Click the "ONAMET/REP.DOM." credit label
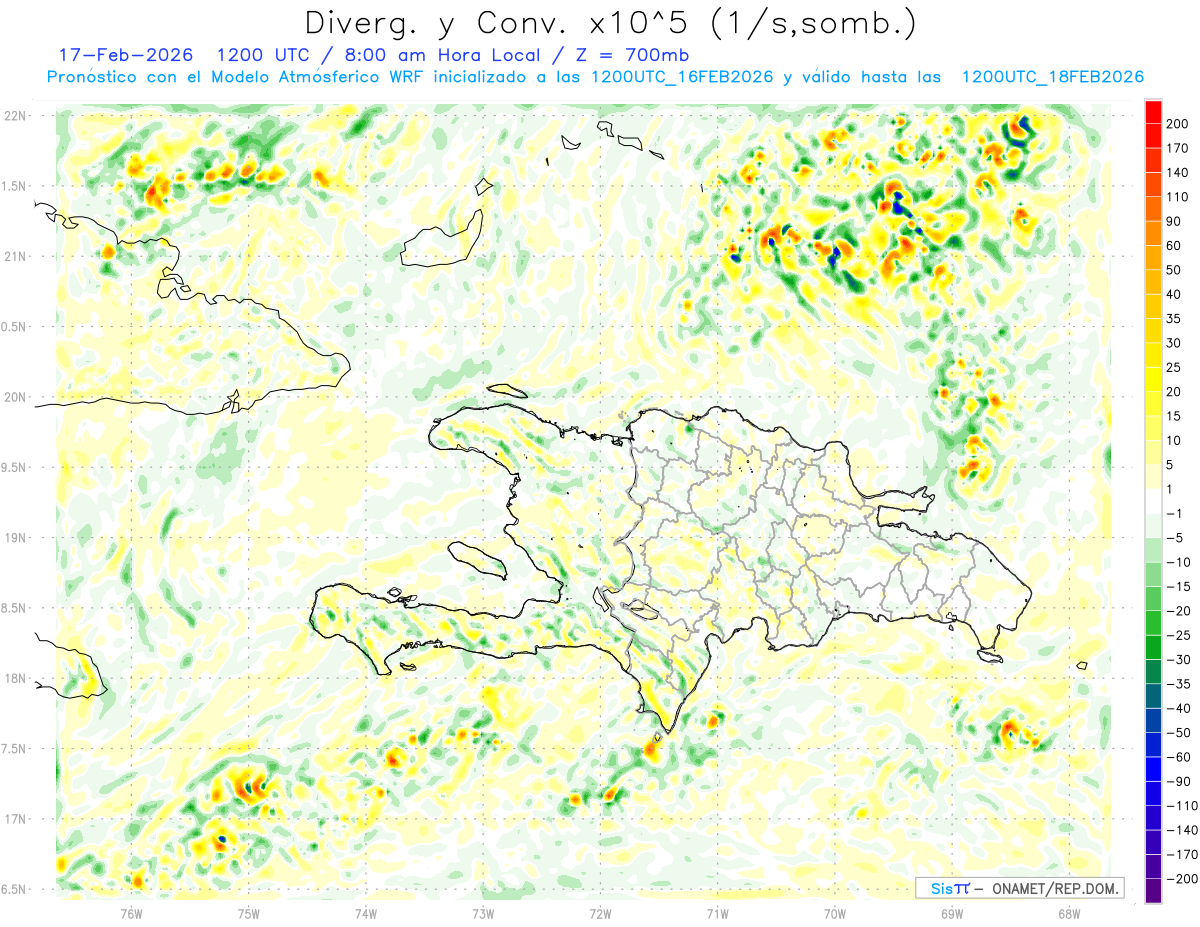 [x=1056, y=888]
